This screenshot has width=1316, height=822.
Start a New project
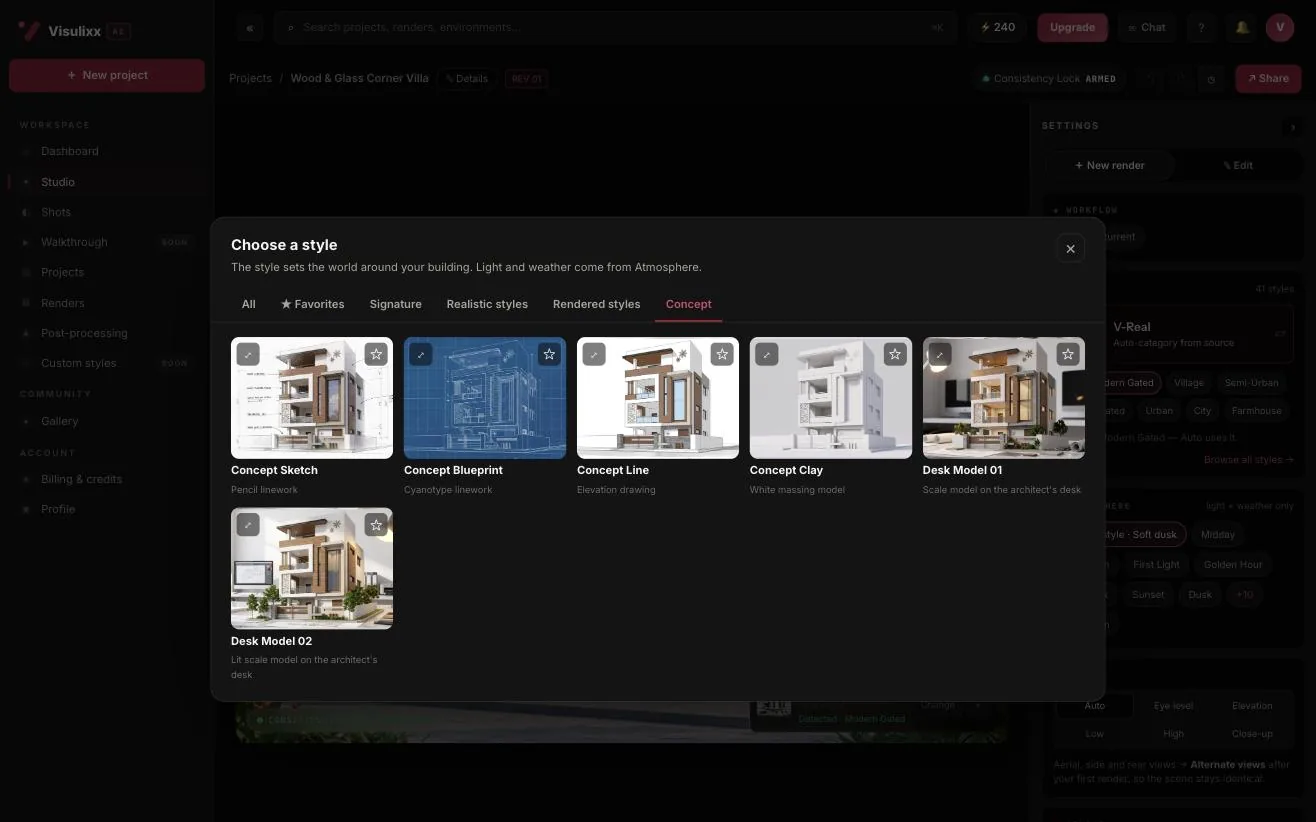tap(107, 76)
